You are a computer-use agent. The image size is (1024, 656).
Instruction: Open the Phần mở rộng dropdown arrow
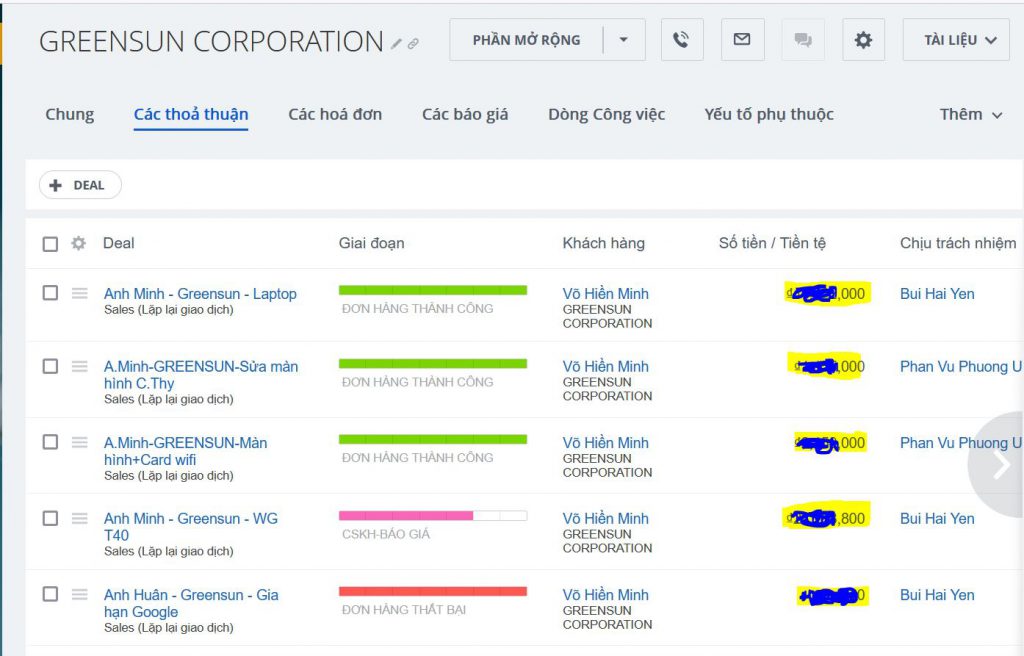pyautogui.click(x=624, y=40)
